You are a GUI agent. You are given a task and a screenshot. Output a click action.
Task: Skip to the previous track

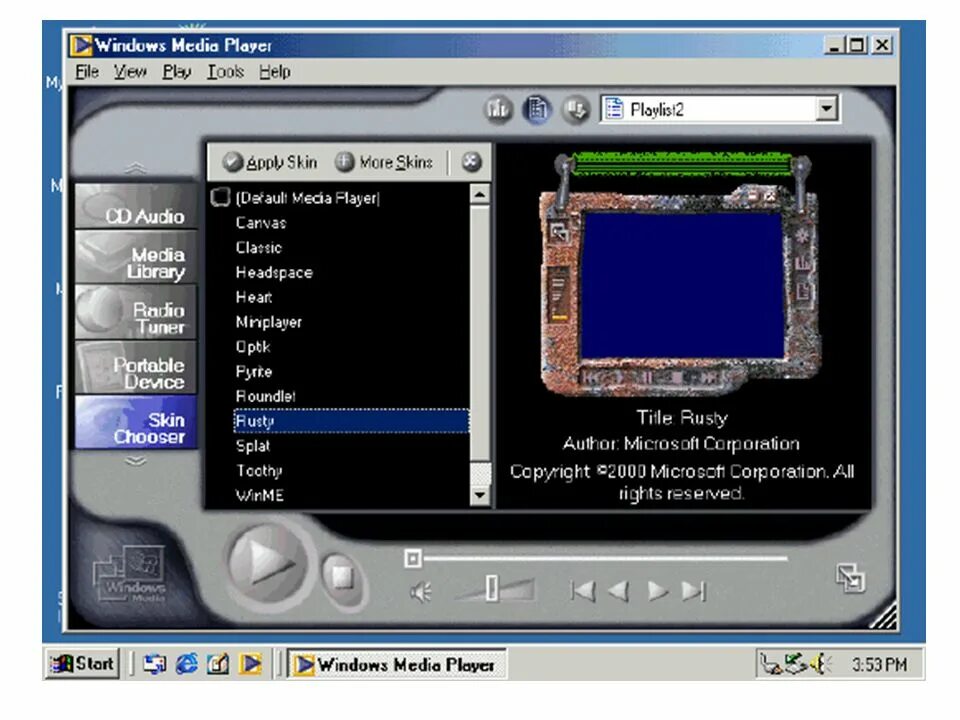(582, 591)
